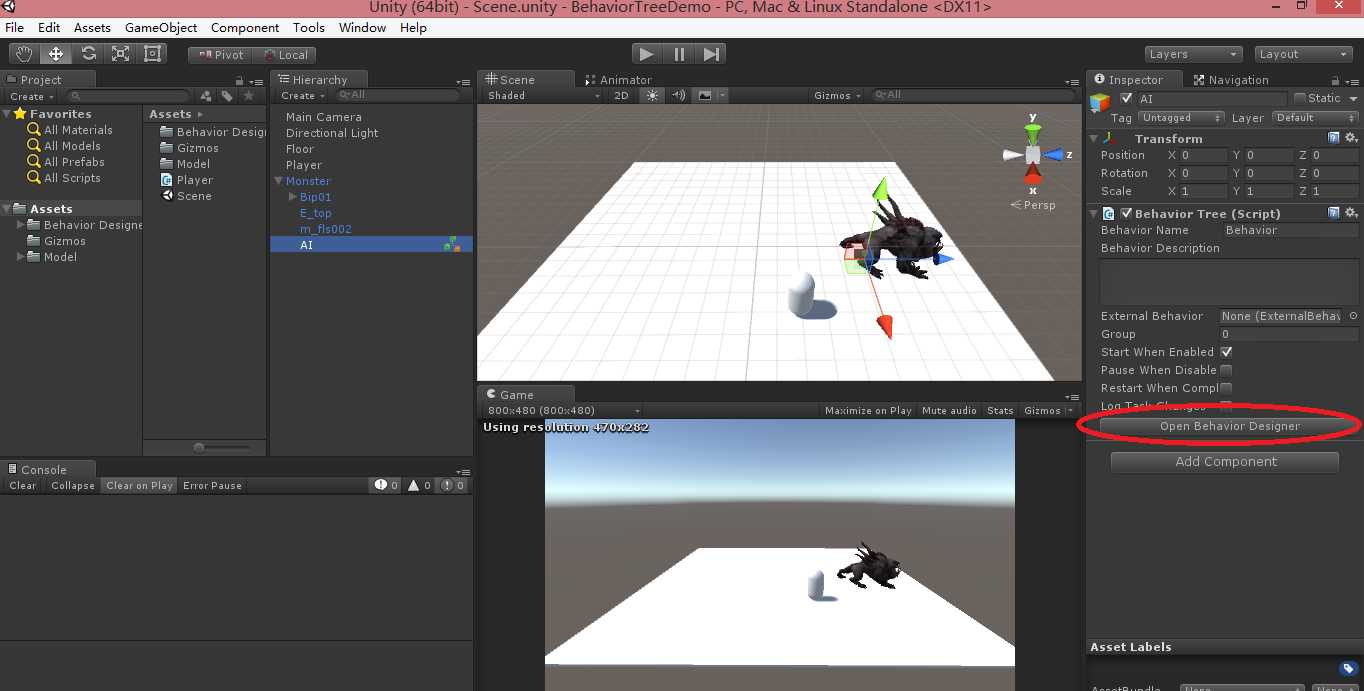
Task: Open Behavior Tree component help icon
Action: 1333,213
